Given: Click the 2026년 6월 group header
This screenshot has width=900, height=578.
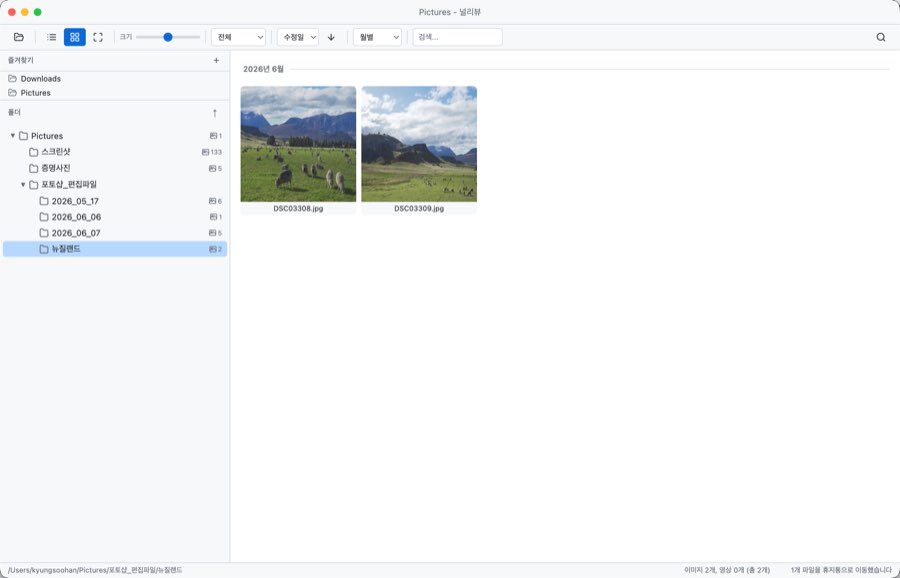Looking at the screenshot, I should pos(263,69).
